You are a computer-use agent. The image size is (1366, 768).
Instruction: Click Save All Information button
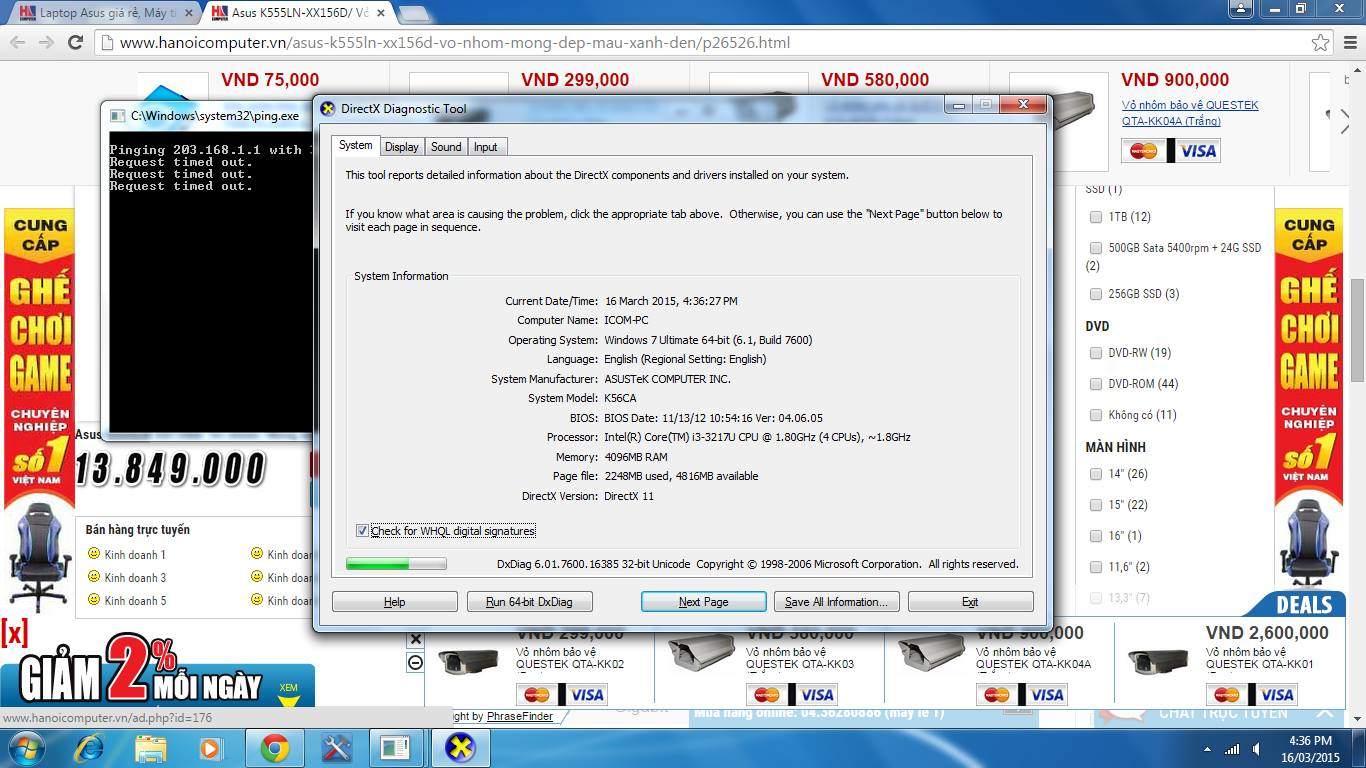click(x=836, y=602)
